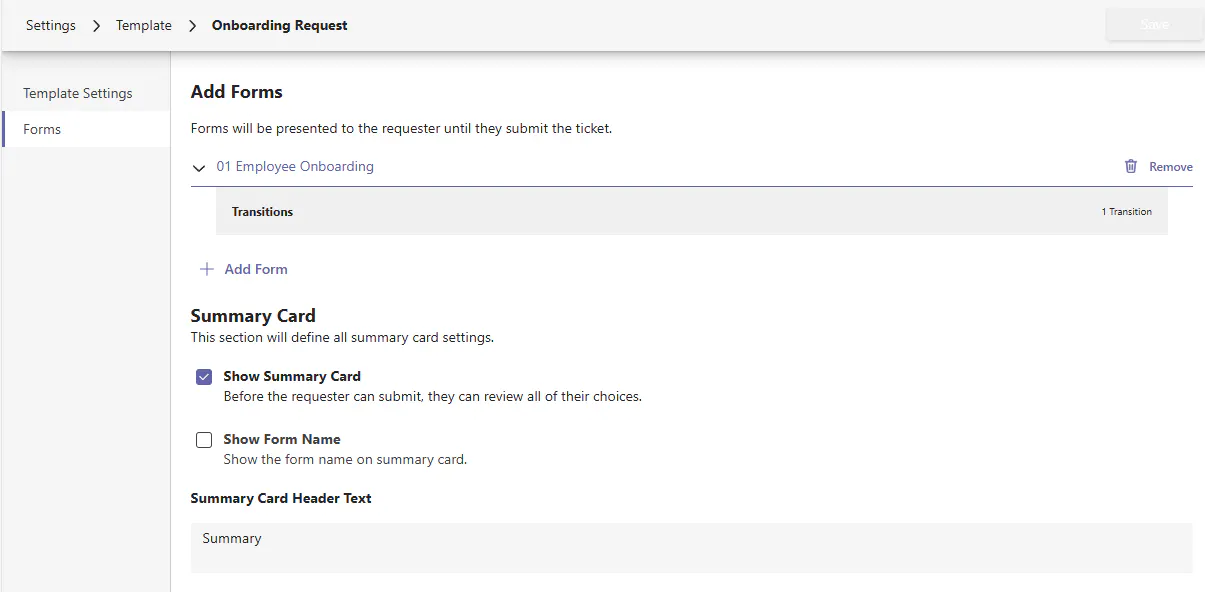Click the Save button
This screenshot has width=1205, height=592.
(x=1154, y=25)
